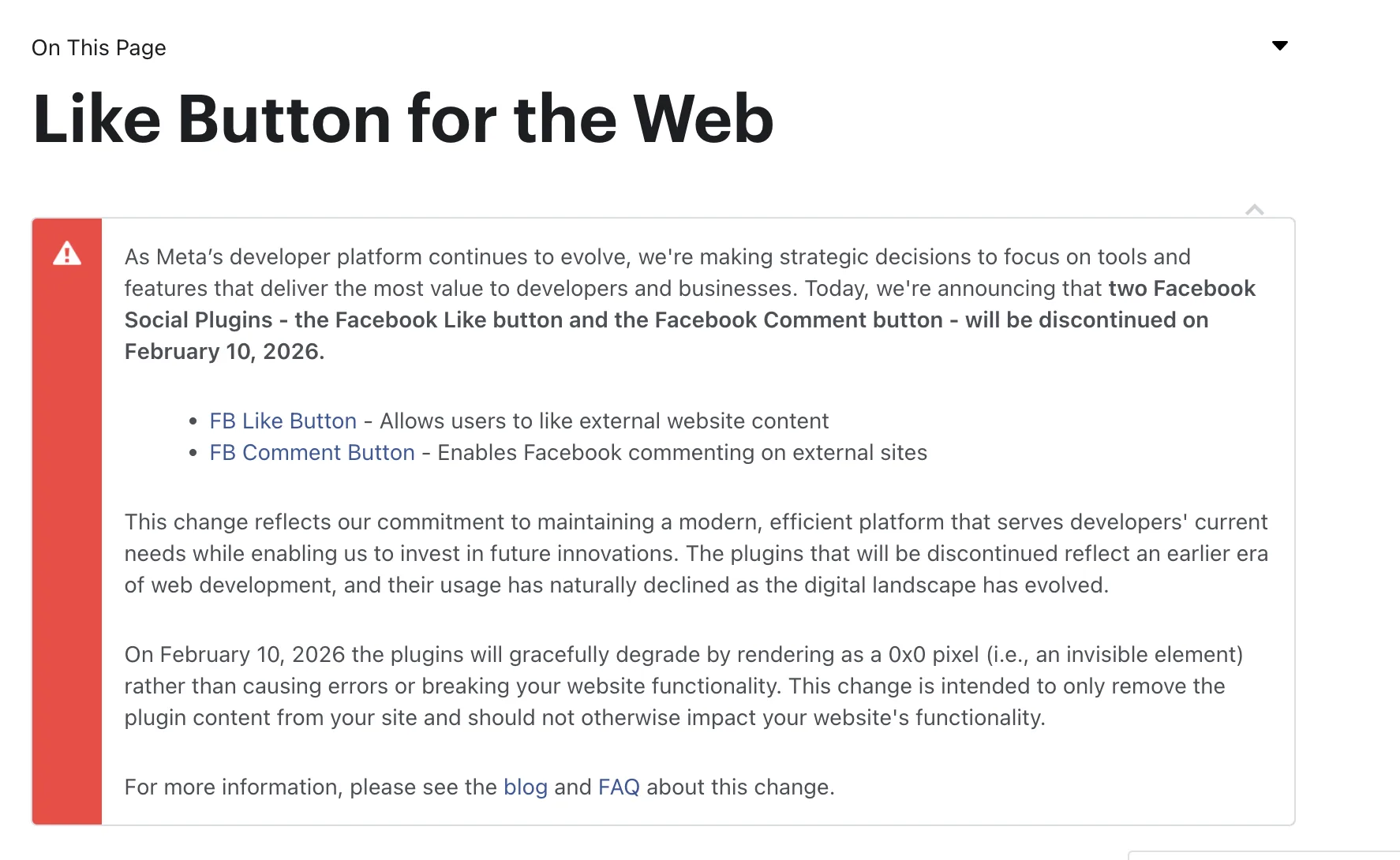Image resolution: width=1400 pixels, height=860 pixels.
Task: Open the On This Page label
Action: [99, 48]
